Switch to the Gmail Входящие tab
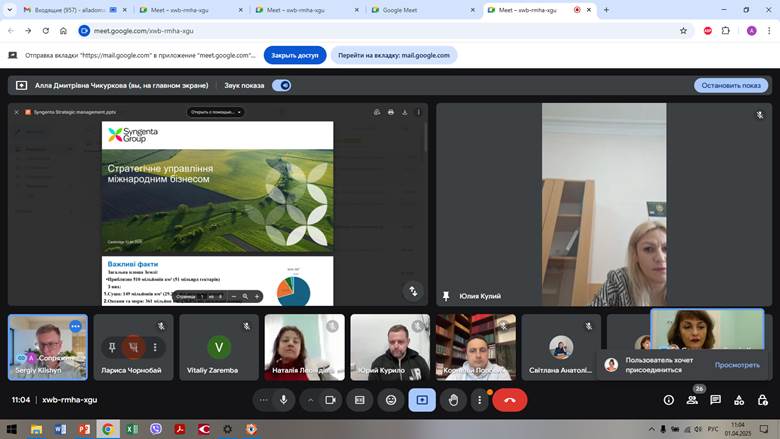 (70, 10)
